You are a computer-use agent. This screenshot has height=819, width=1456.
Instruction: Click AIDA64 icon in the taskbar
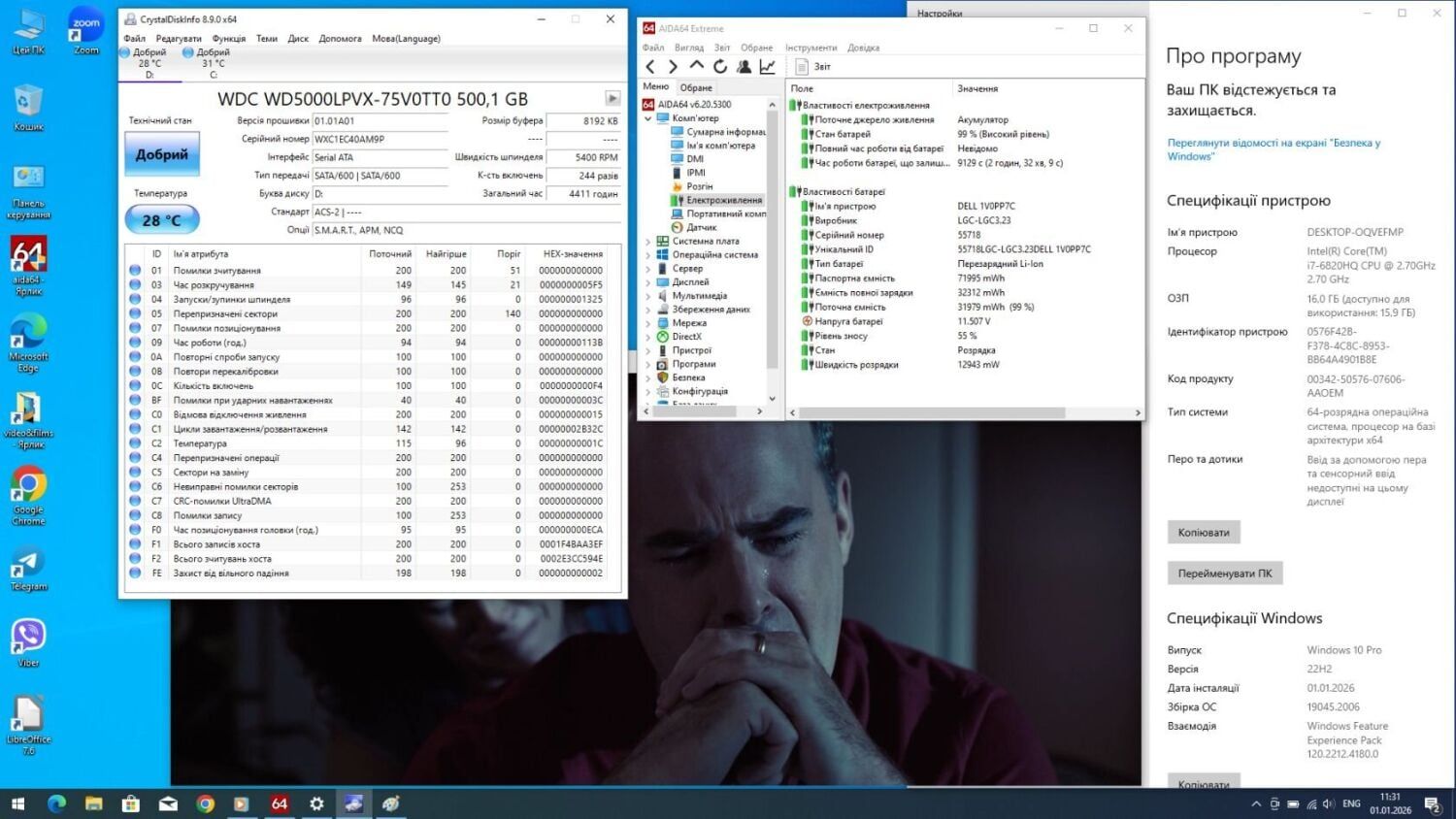pos(280,803)
